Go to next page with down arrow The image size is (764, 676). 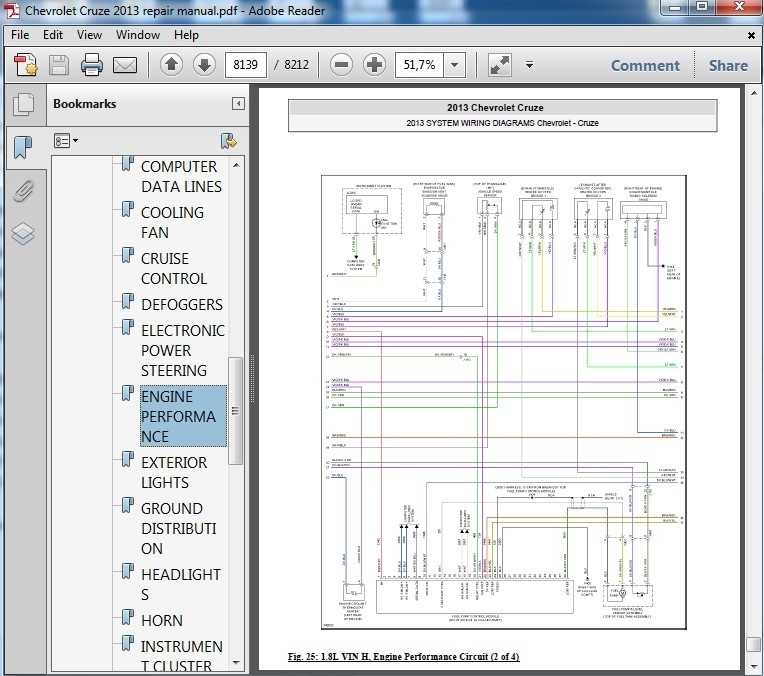pos(203,66)
